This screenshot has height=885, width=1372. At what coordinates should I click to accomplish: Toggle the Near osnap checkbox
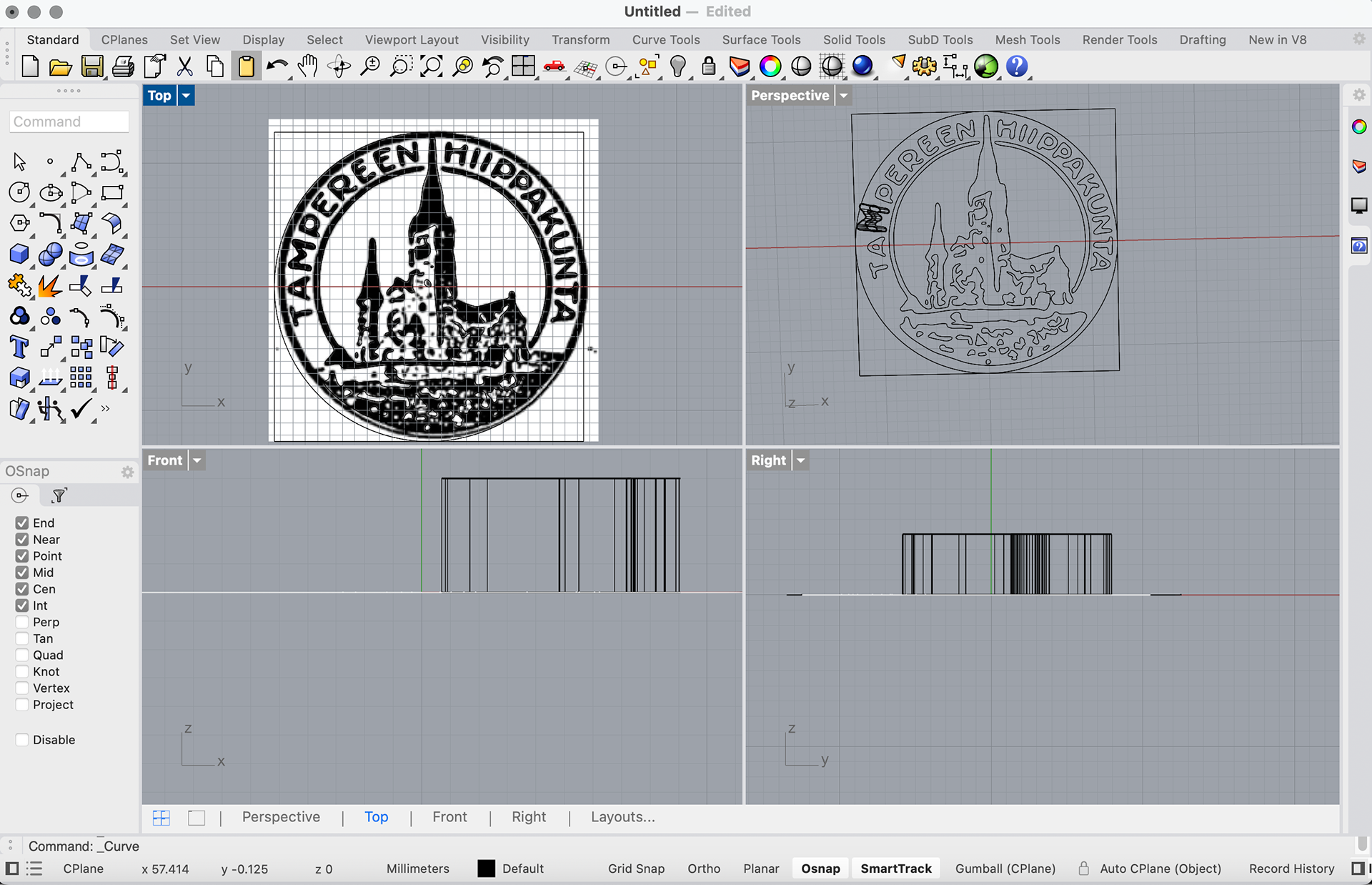[x=22, y=539]
